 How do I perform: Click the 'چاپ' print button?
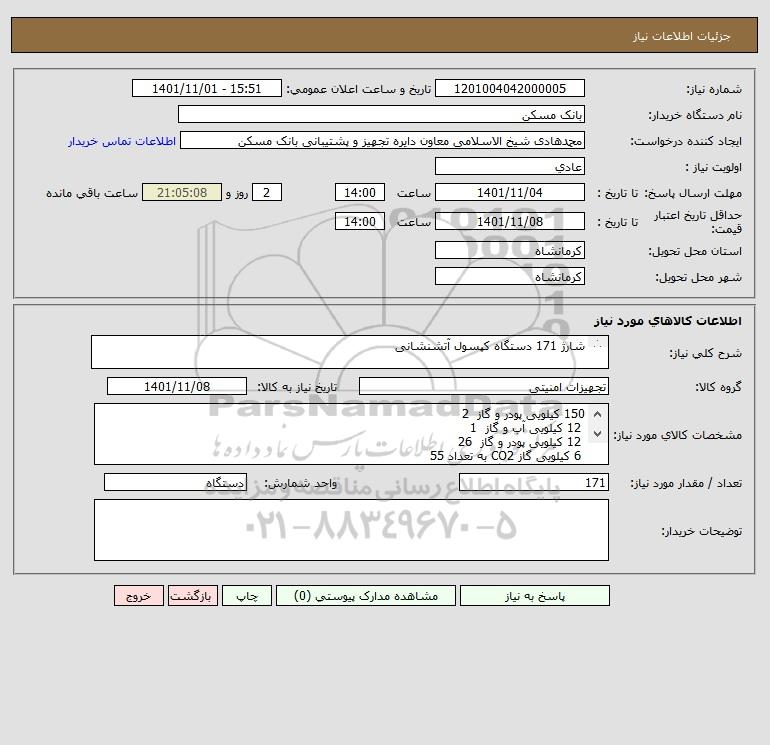point(247,596)
